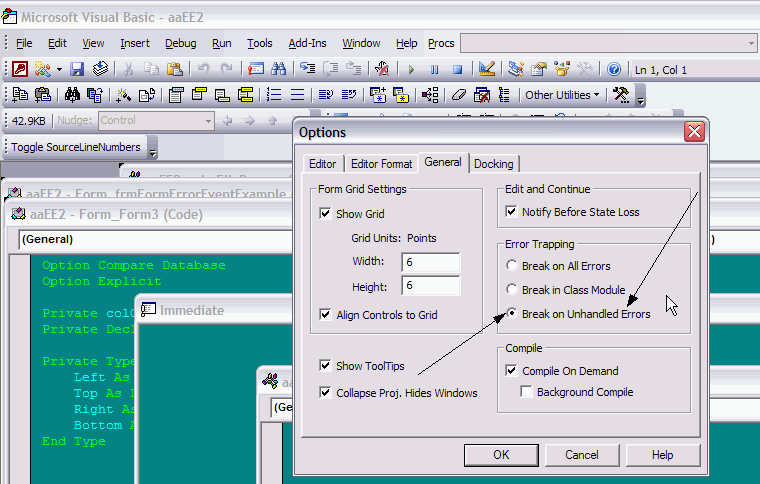Click the Copy icon in standard toolbar
Screen dimensions: 760x484
(x=151, y=69)
